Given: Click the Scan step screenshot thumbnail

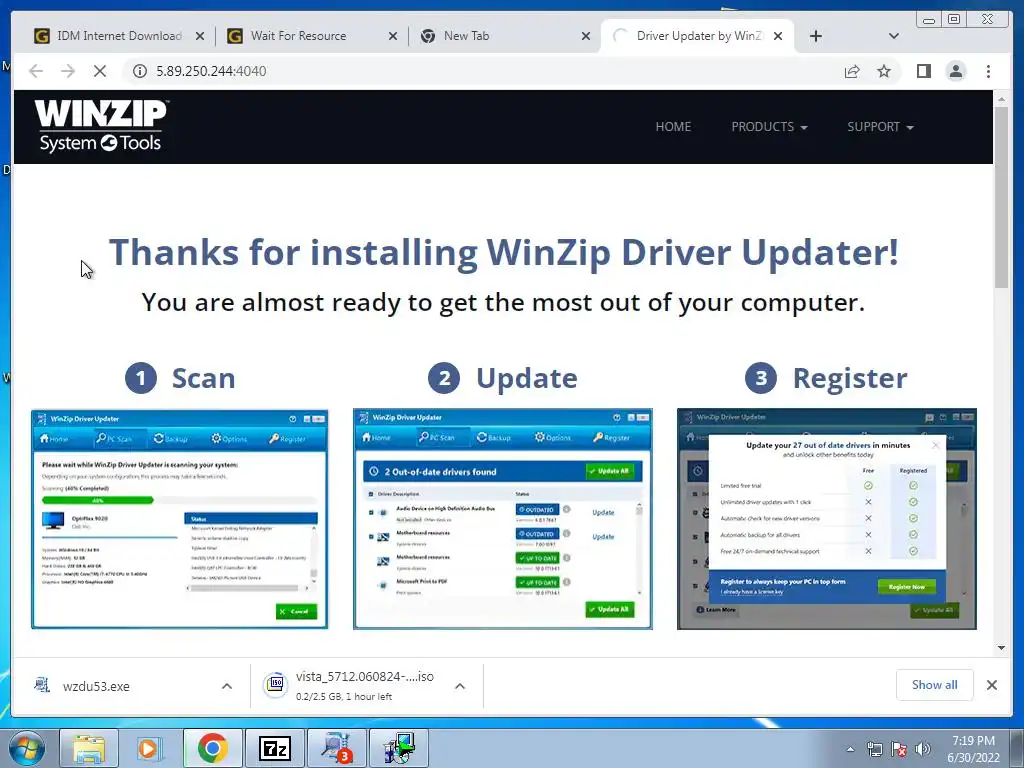Looking at the screenshot, I should click(180, 519).
